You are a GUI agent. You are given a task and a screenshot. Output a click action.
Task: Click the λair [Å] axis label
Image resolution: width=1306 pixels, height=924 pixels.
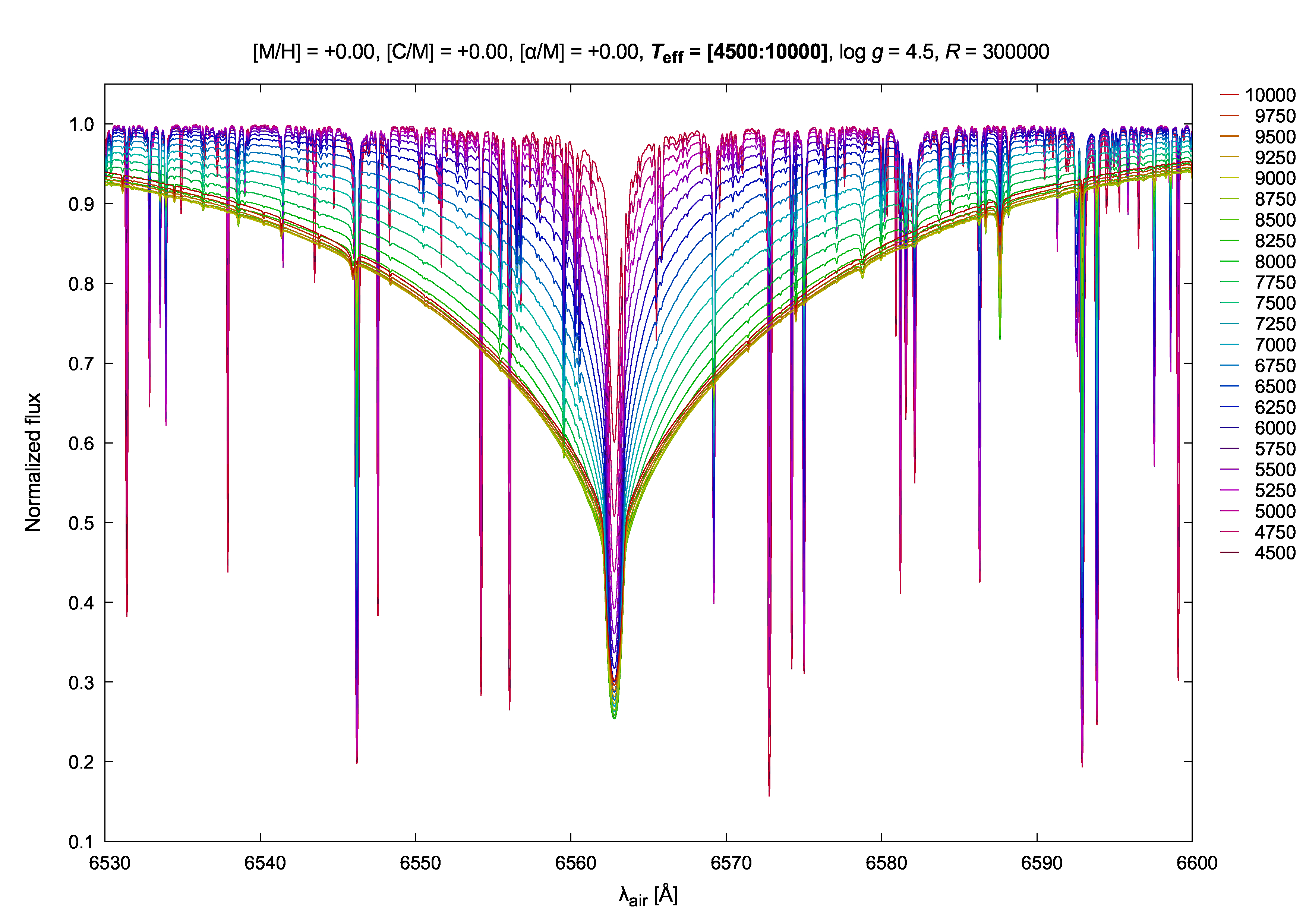click(x=648, y=896)
